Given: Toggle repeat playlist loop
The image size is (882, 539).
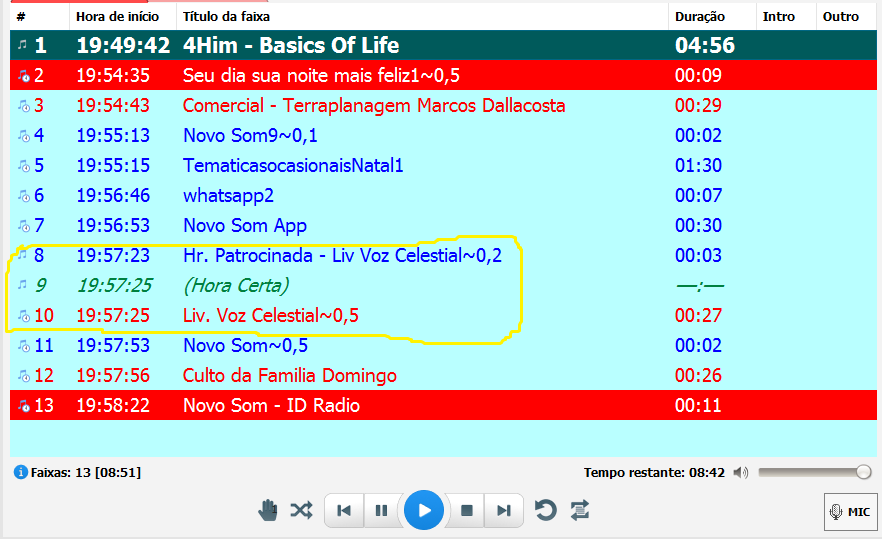Looking at the screenshot, I should coord(579,510).
